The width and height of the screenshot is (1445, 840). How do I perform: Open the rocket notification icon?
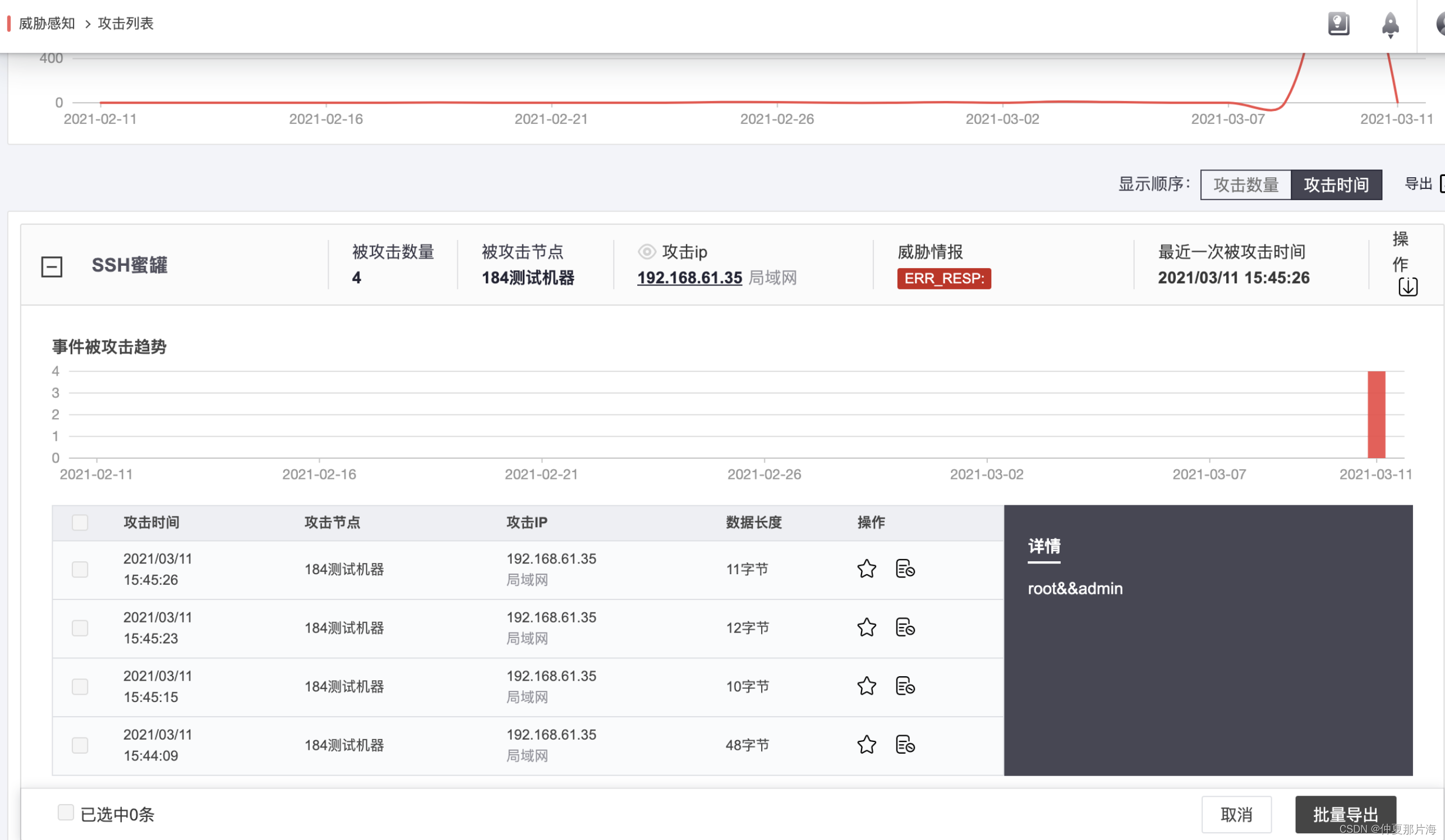1390,25
